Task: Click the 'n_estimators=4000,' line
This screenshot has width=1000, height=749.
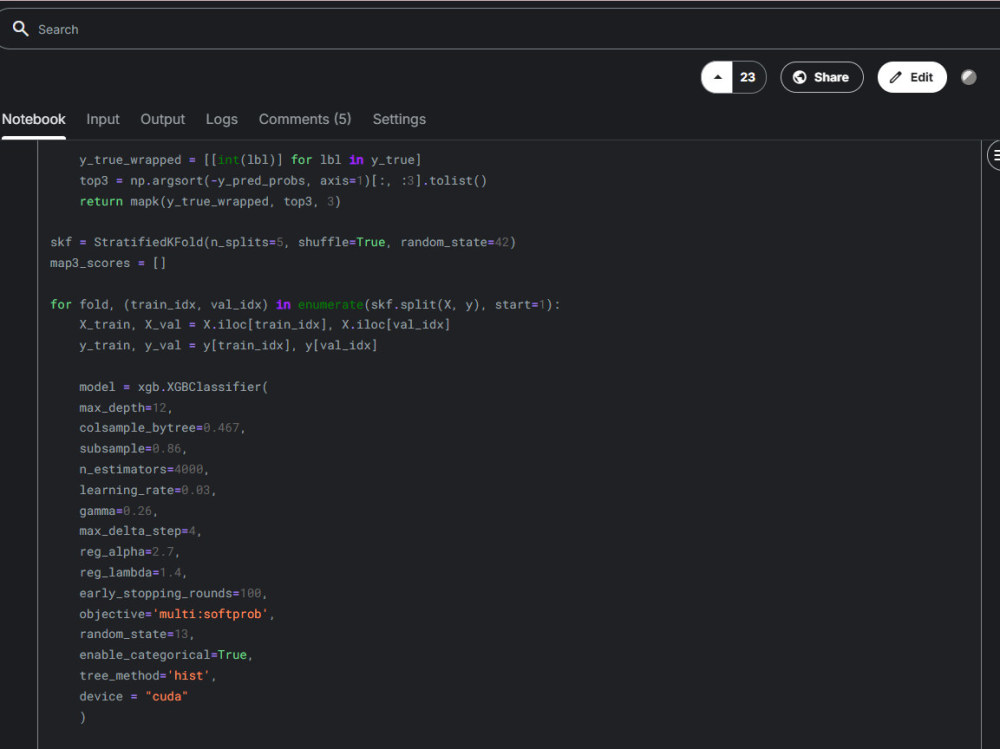Action: click(x=144, y=470)
